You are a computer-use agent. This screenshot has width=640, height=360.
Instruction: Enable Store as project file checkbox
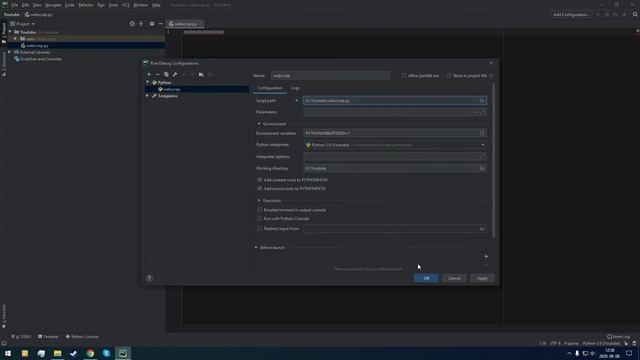pyautogui.click(x=449, y=76)
